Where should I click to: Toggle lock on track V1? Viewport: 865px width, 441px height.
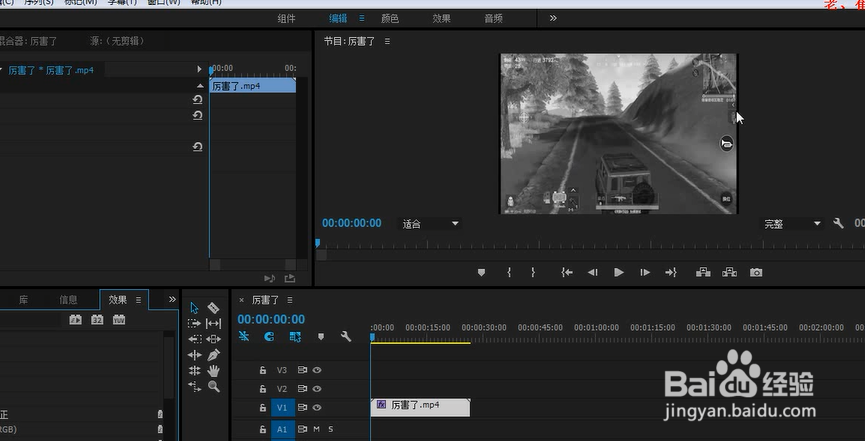263,408
